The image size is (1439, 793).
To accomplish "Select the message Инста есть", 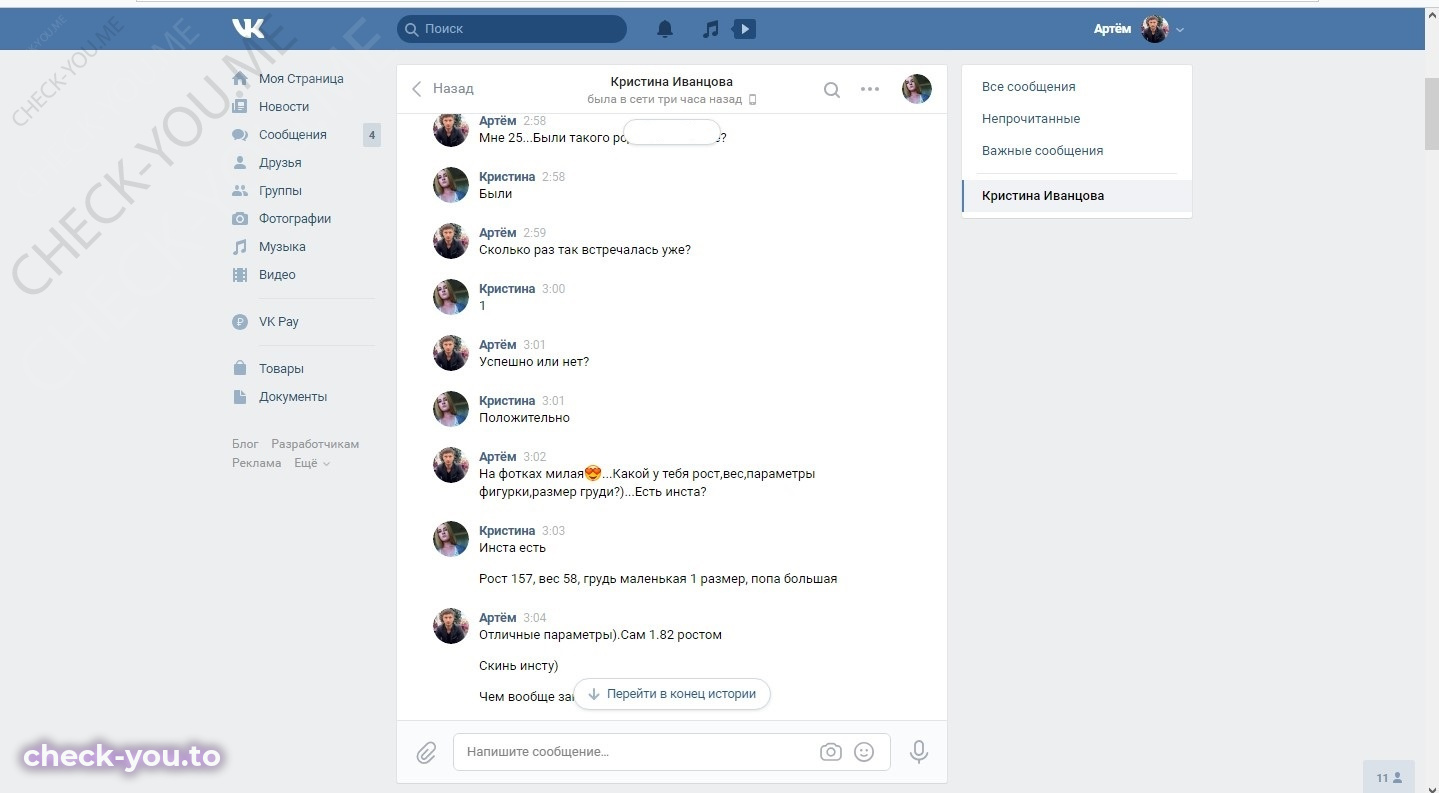I will (512, 548).
